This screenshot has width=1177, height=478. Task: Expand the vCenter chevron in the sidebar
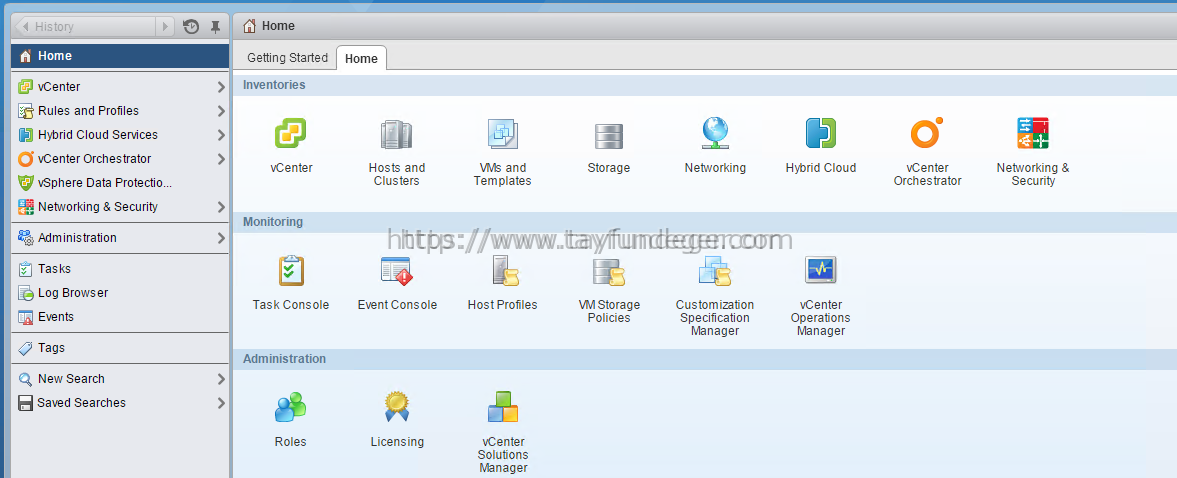221,87
